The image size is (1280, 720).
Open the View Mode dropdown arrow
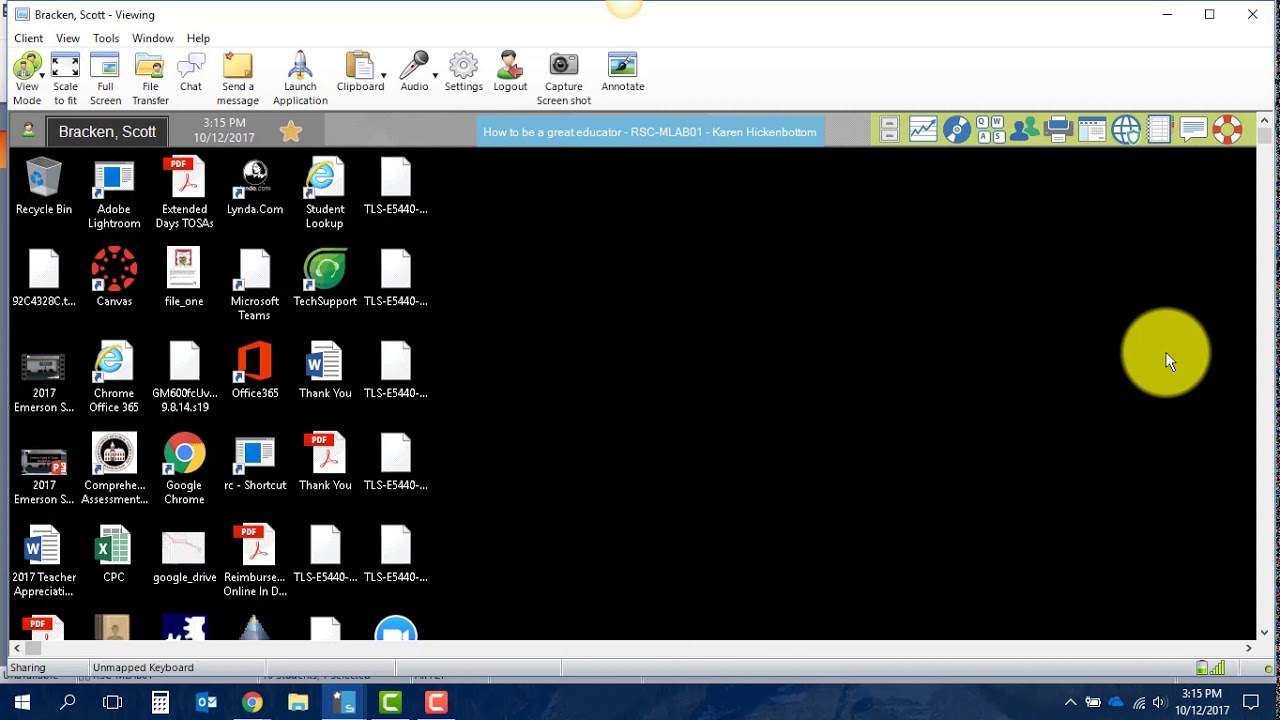(42, 76)
